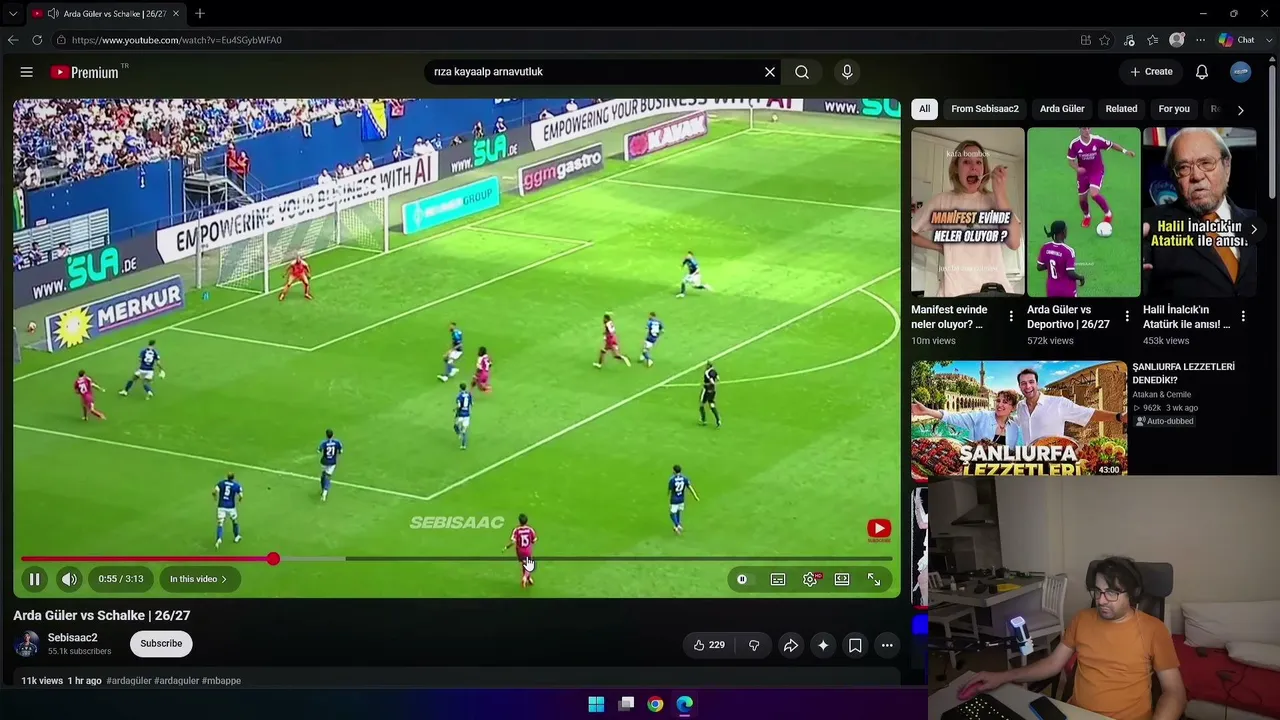Image resolution: width=1280 pixels, height=720 pixels.
Task: Open the browser tab list dropdown
Action: (x=13, y=14)
